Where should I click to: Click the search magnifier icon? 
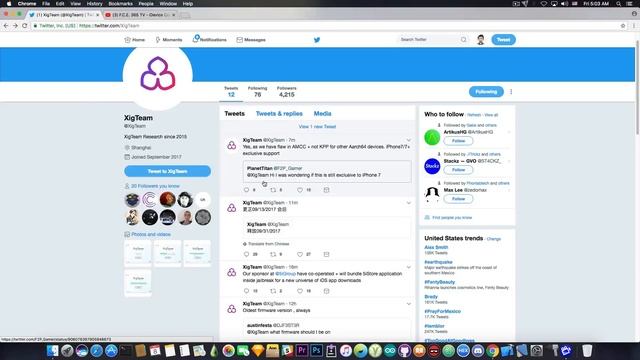click(464, 40)
